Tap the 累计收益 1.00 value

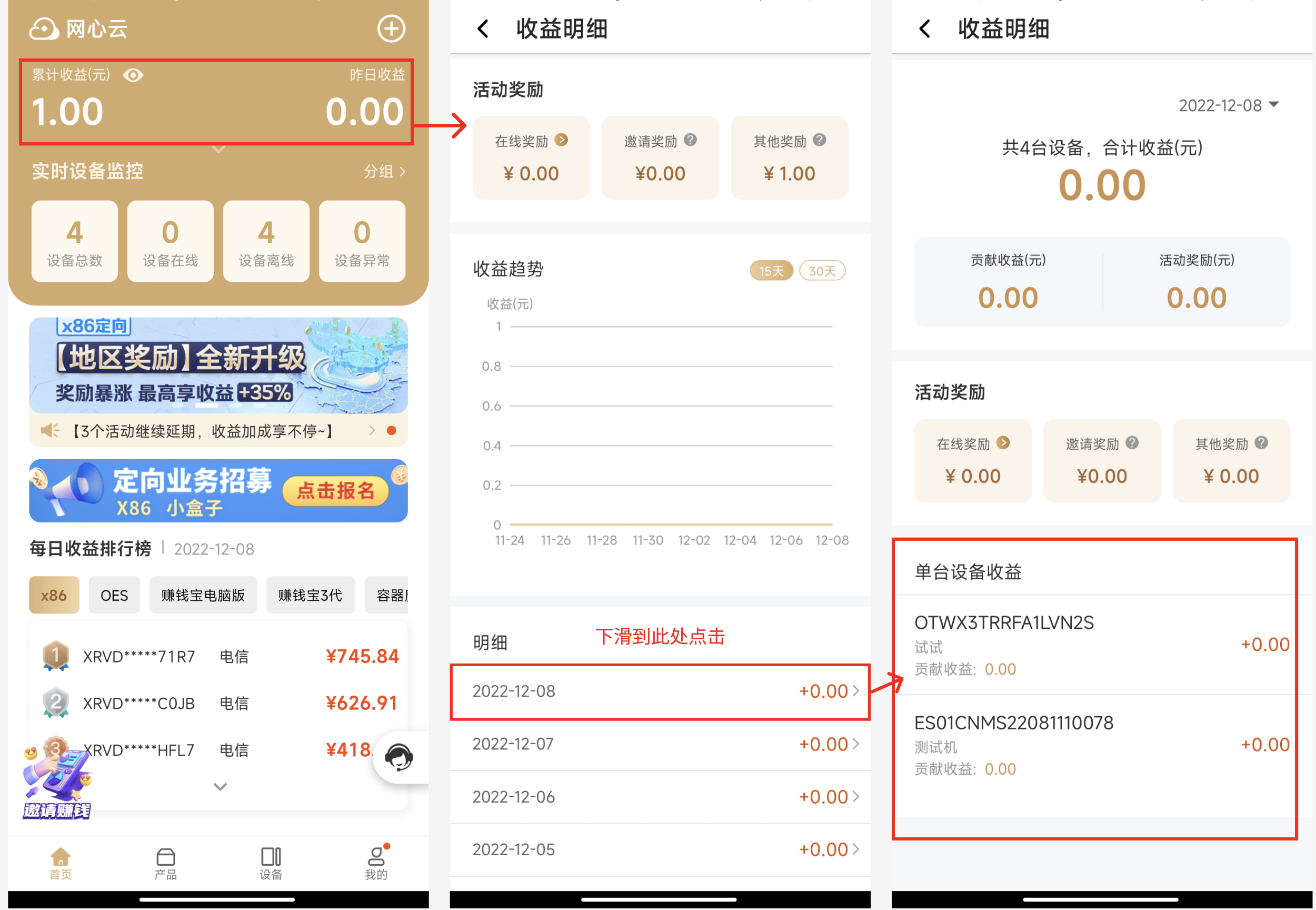(67, 111)
